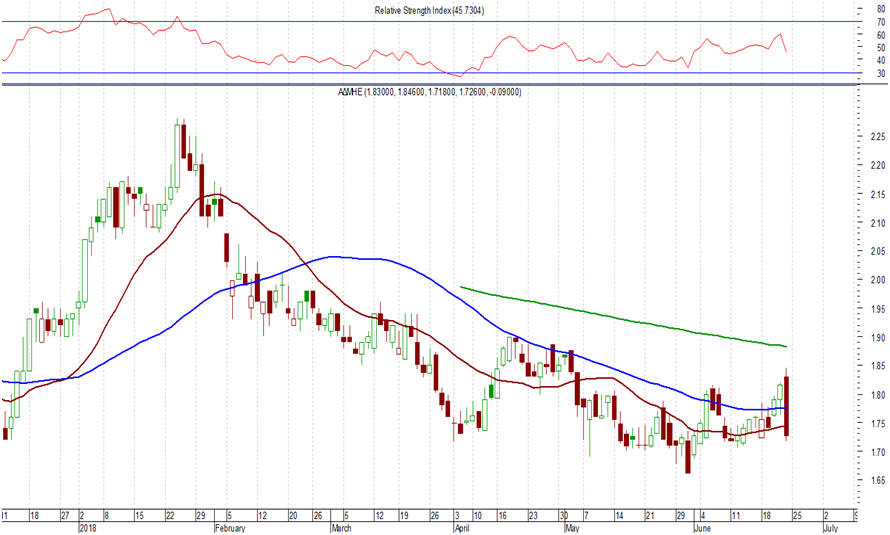Click the price axis label 1.75
The height and width of the screenshot is (535, 890).
click(x=878, y=424)
